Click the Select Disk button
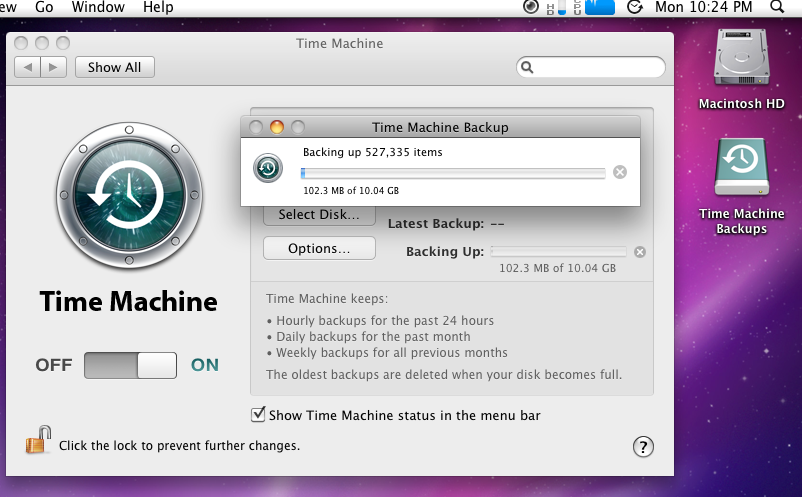The width and height of the screenshot is (802, 497). tap(319, 215)
